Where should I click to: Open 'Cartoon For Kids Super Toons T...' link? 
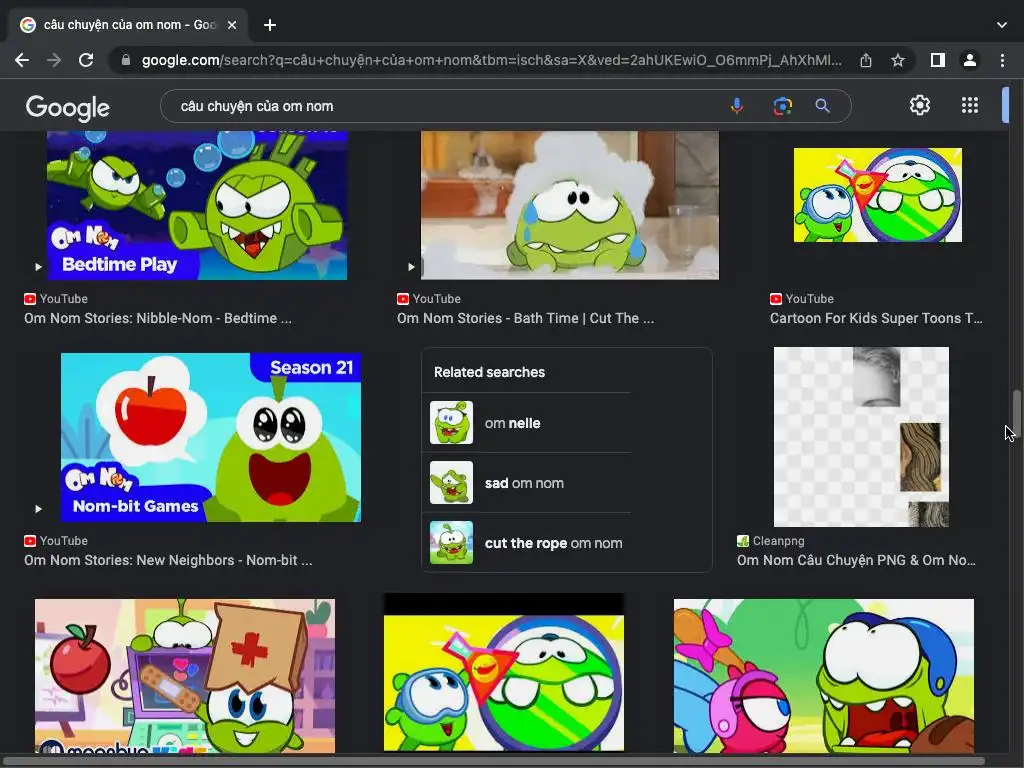pyautogui.click(x=876, y=318)
